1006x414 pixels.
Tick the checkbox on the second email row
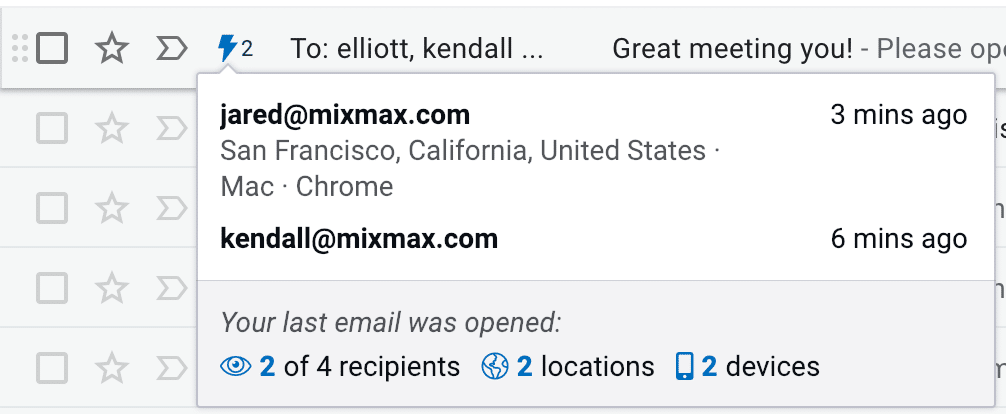[52, 127]
